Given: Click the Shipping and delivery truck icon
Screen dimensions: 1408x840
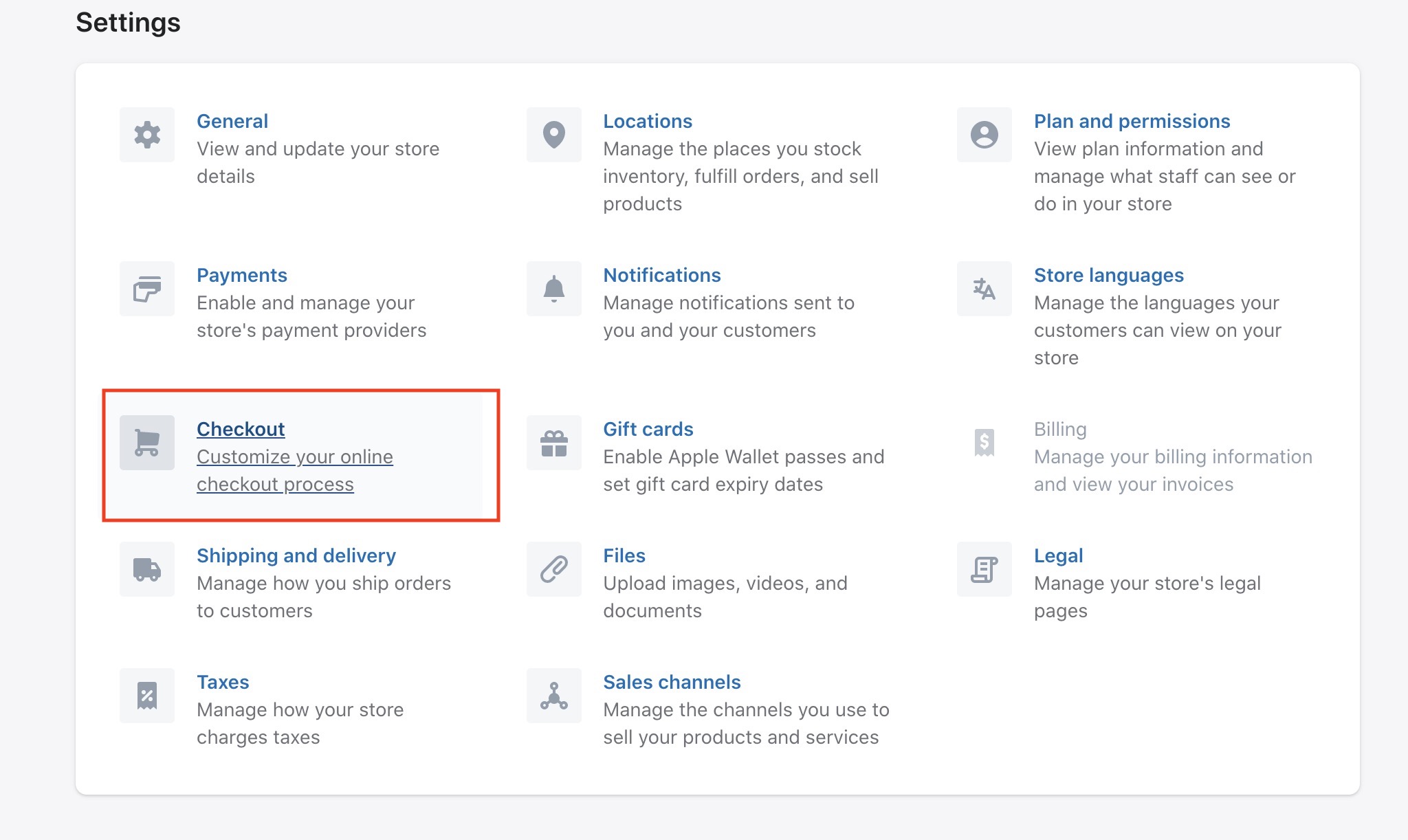Looking at the screenshot, I should [x=147, y=569].
